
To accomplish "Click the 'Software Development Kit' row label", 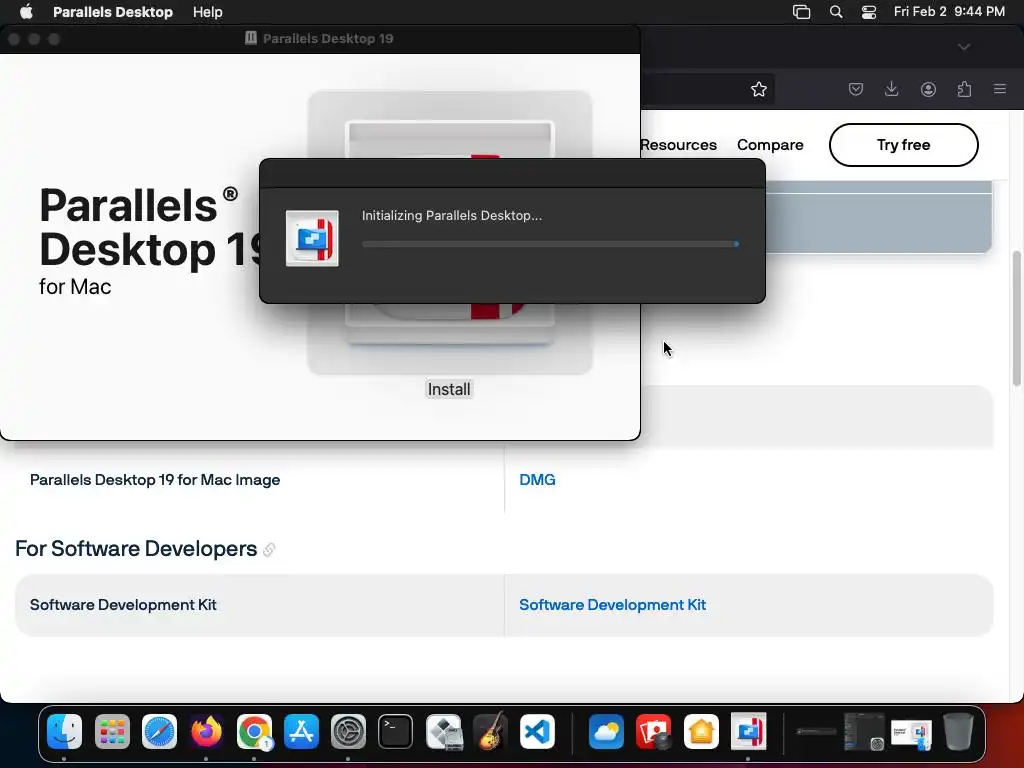I will (123, 605).
